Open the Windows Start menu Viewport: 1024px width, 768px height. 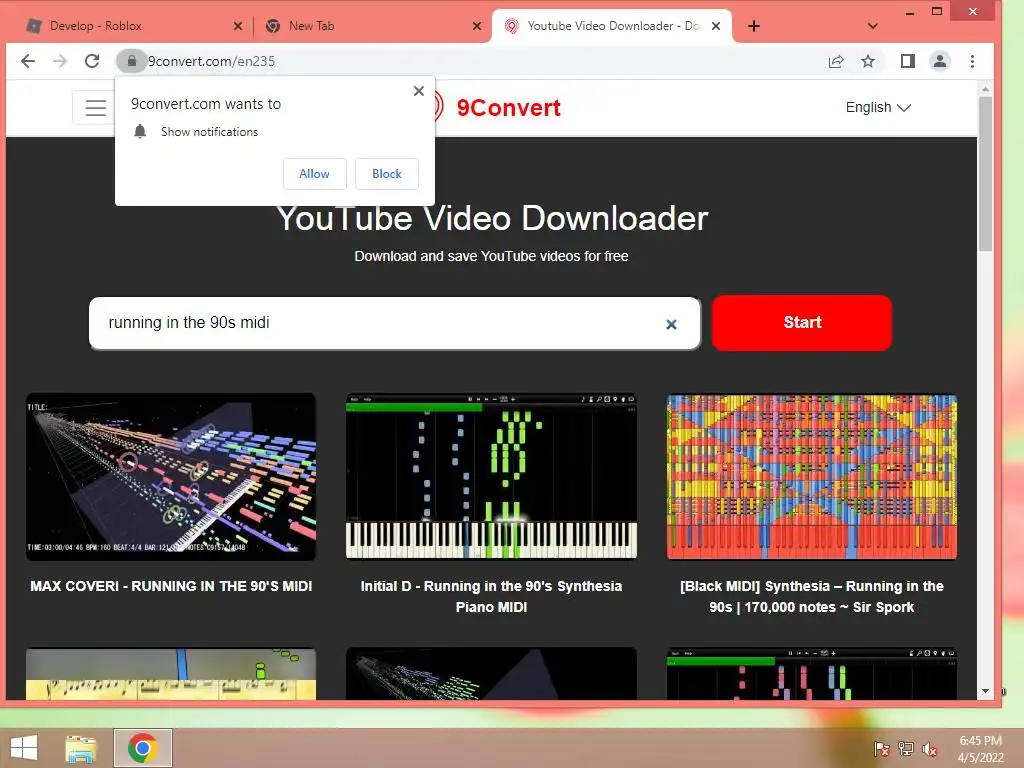(24, 748)
